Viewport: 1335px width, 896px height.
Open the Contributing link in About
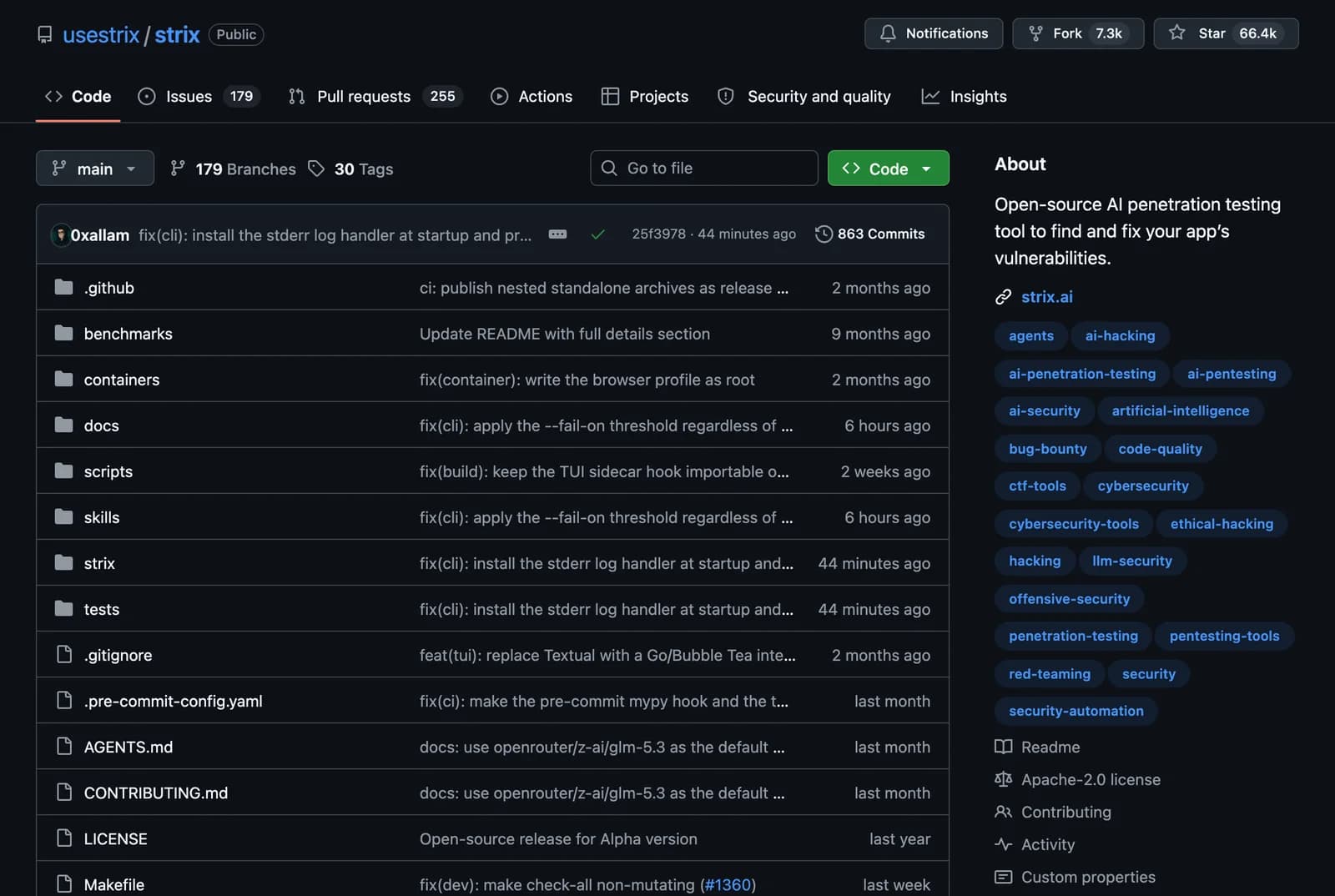tap(1065, 812)
